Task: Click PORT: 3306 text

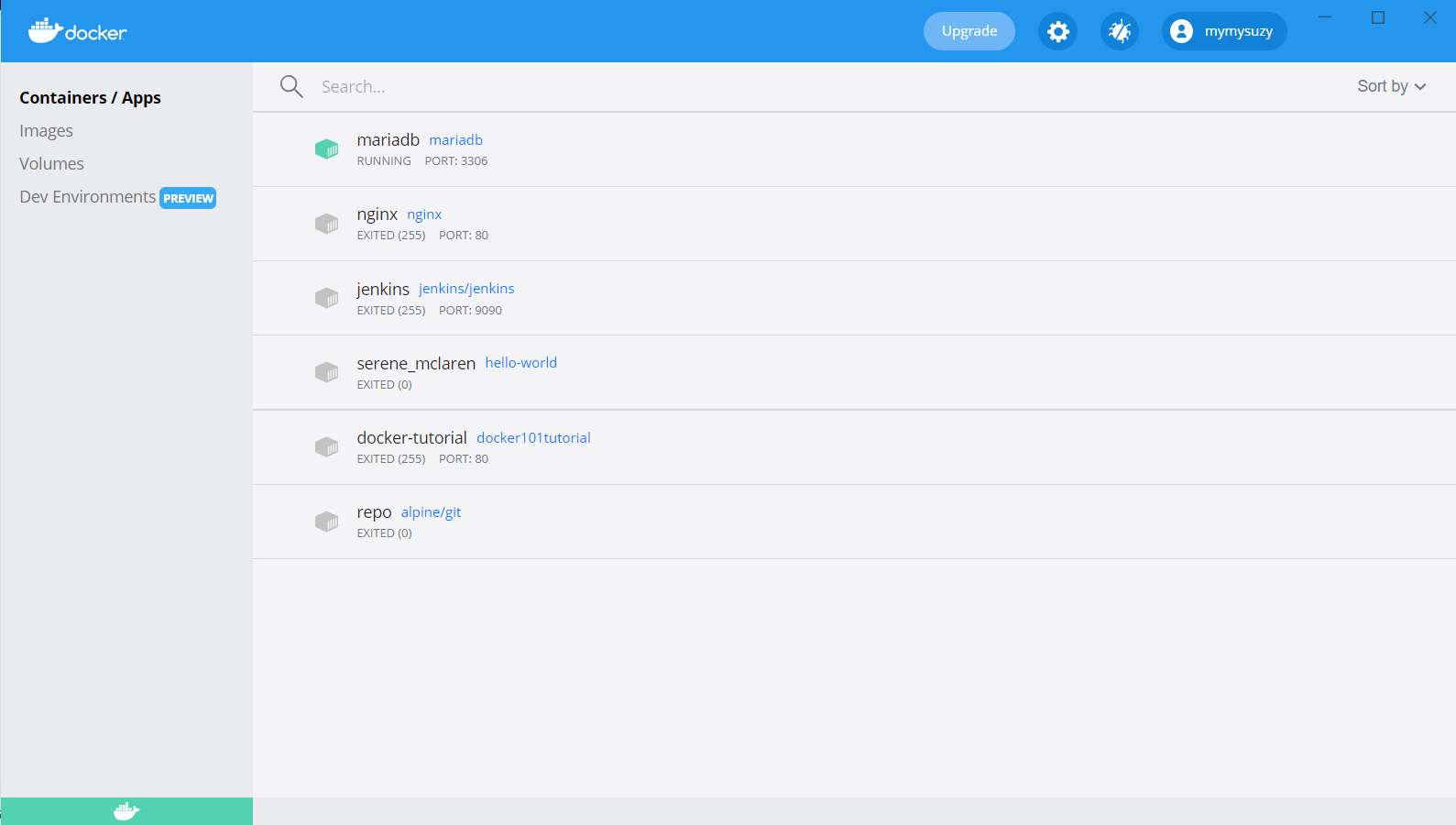Action: coord(455,160)
